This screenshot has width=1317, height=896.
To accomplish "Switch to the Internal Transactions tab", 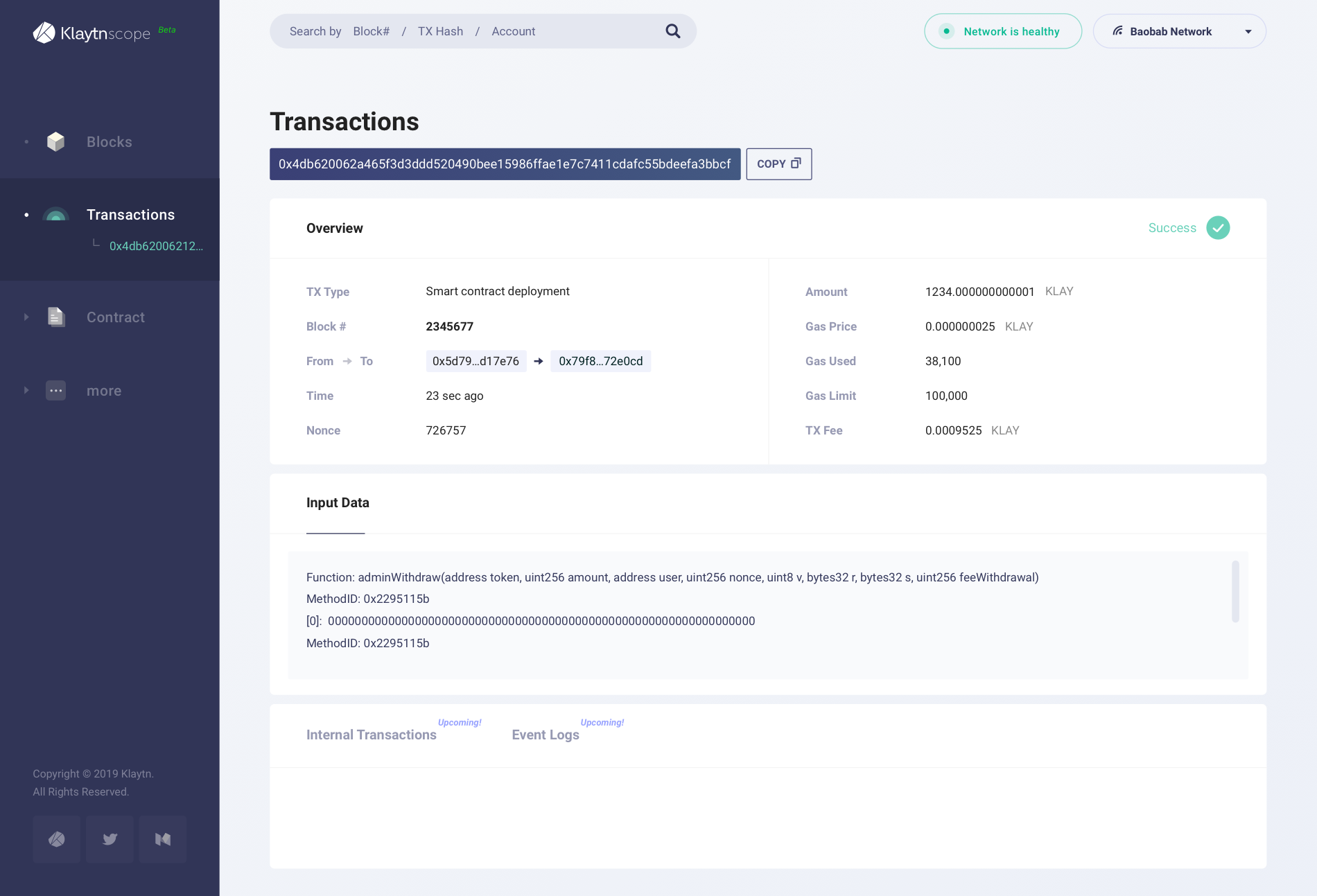I will (x=371, y=735).
